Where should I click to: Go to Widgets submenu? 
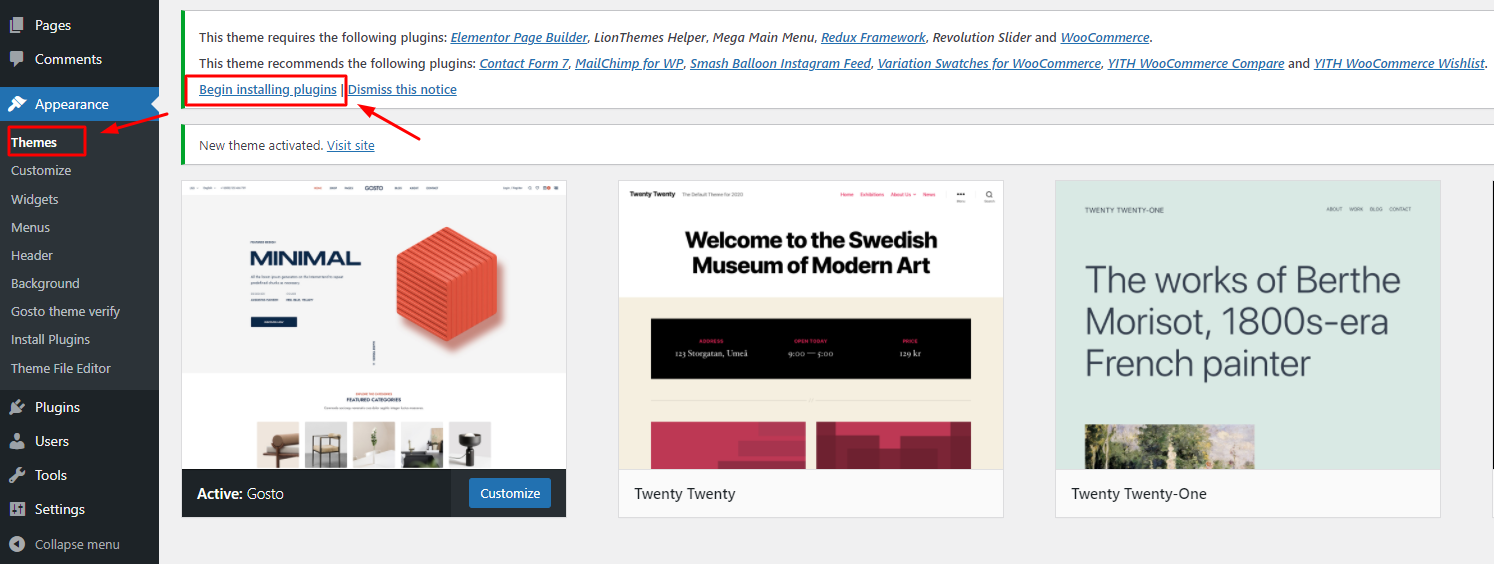tap(35, 199)
